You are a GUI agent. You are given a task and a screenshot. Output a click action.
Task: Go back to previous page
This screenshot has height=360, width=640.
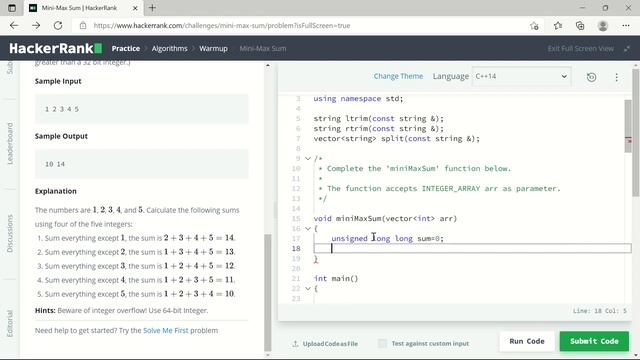point(14,25)
